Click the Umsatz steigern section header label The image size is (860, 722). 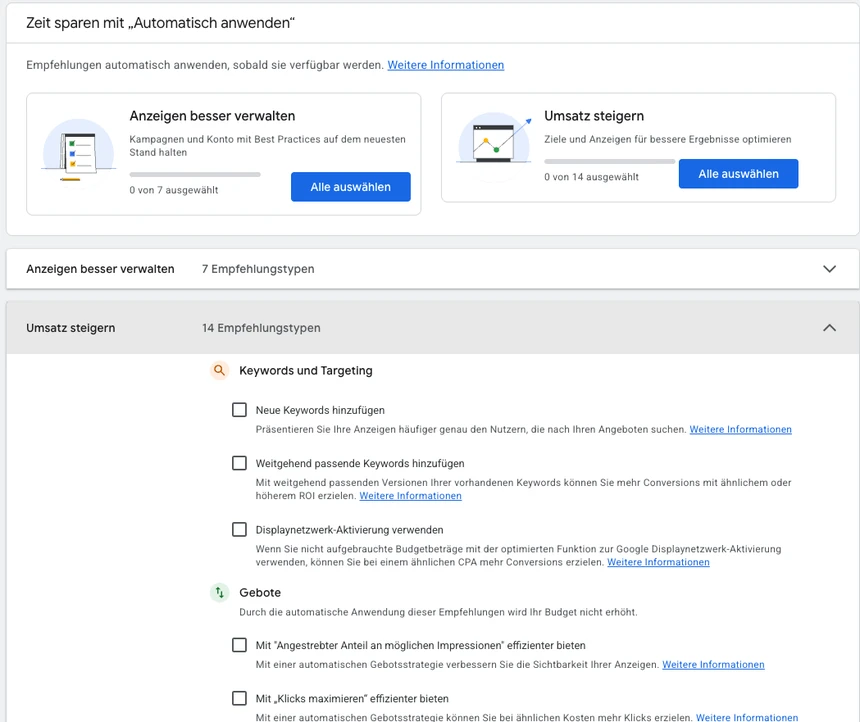(71, 328)
